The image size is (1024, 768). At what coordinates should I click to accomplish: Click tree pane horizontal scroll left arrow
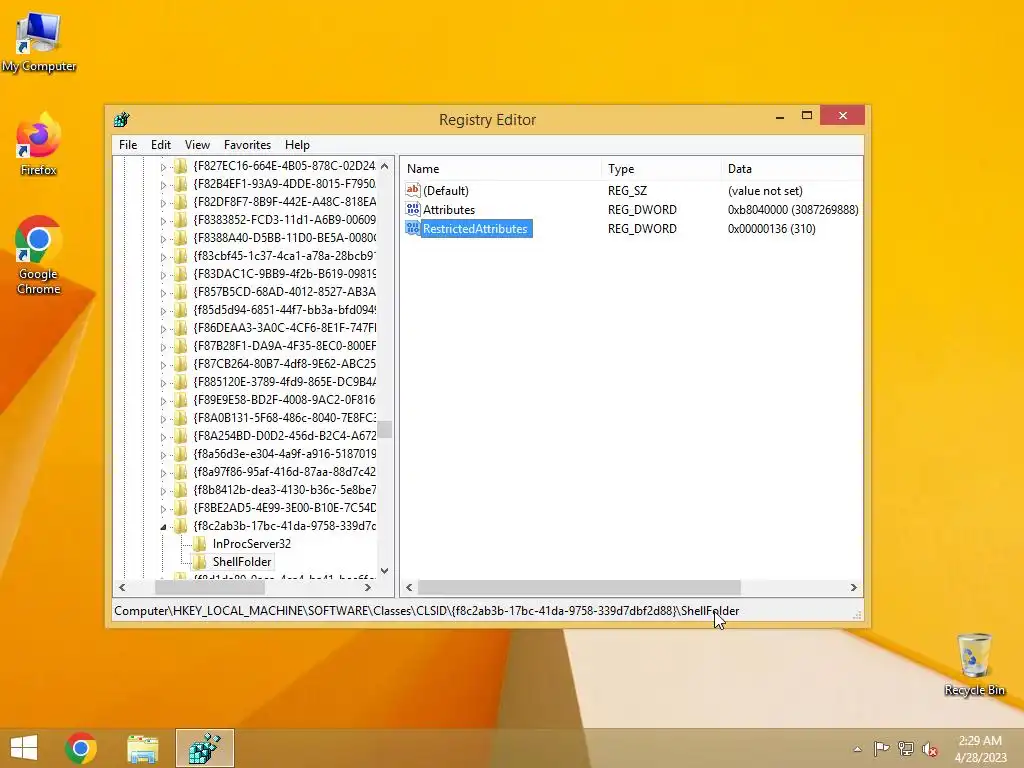pyautogui.click(x=122, y=588)
